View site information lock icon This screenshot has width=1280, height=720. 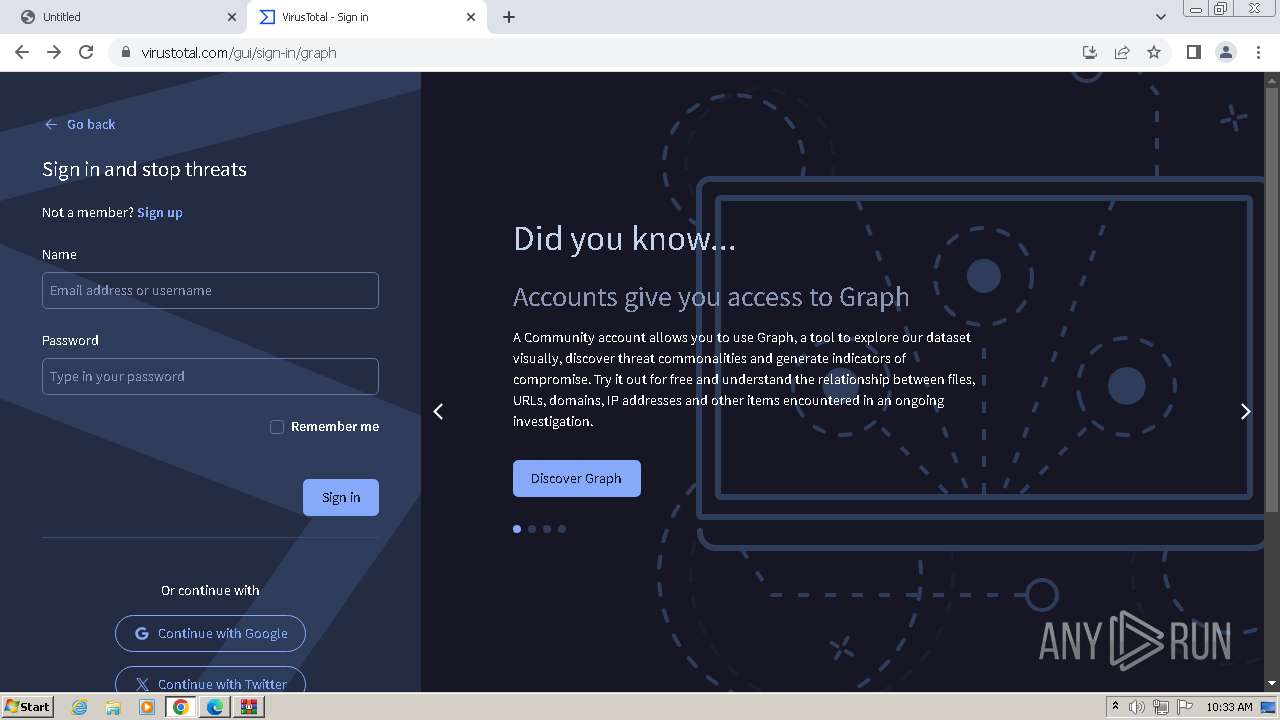tap(125, 52)
